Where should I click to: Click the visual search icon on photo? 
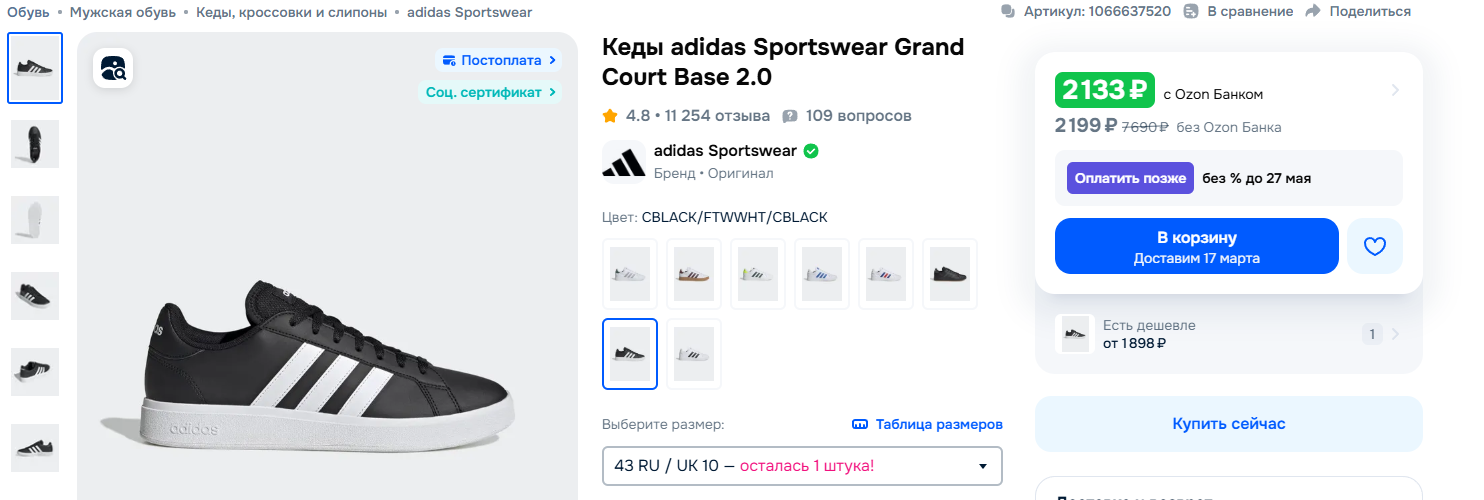113,68
